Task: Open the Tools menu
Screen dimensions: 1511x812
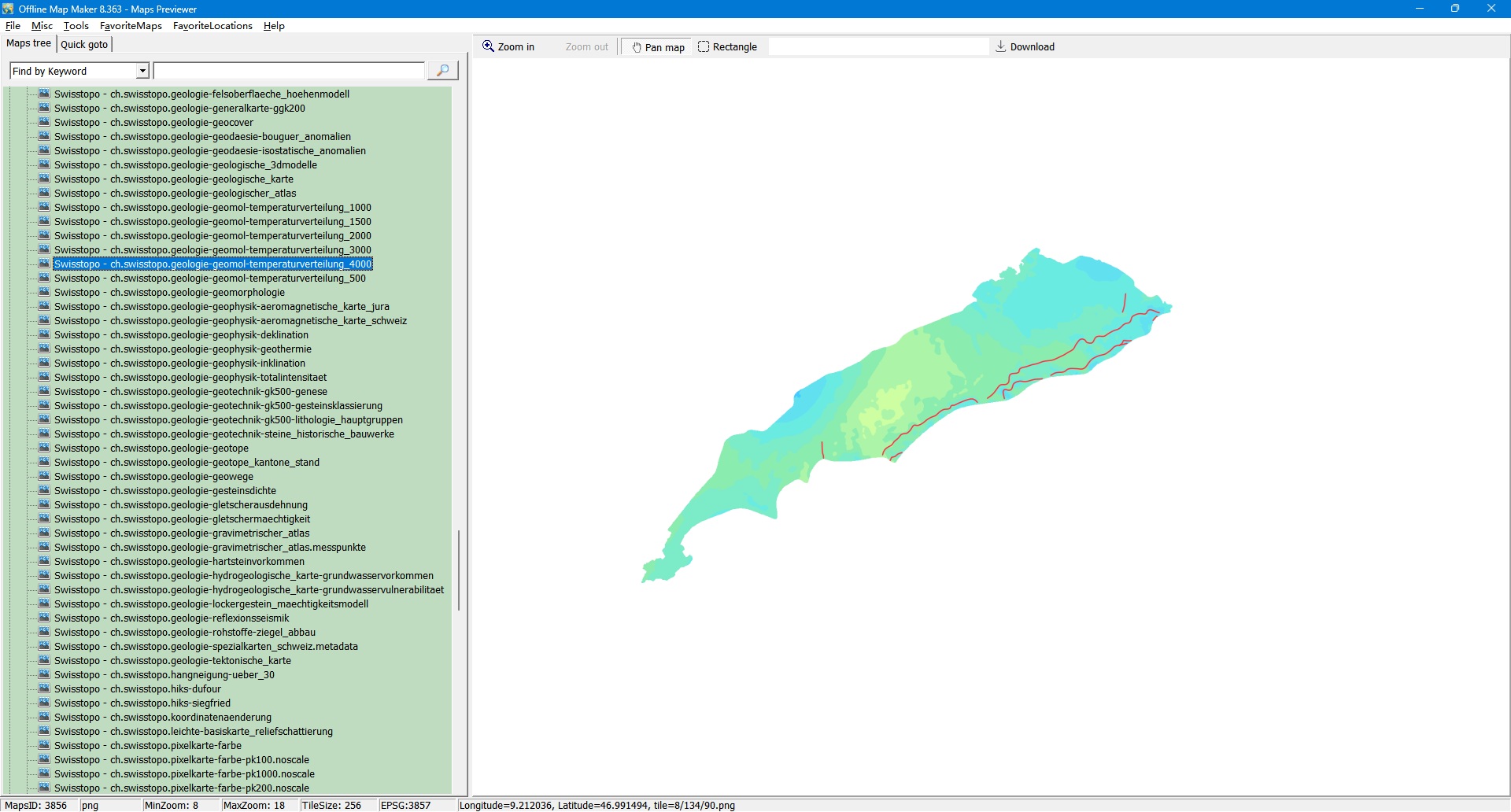Action: [76, 26]
